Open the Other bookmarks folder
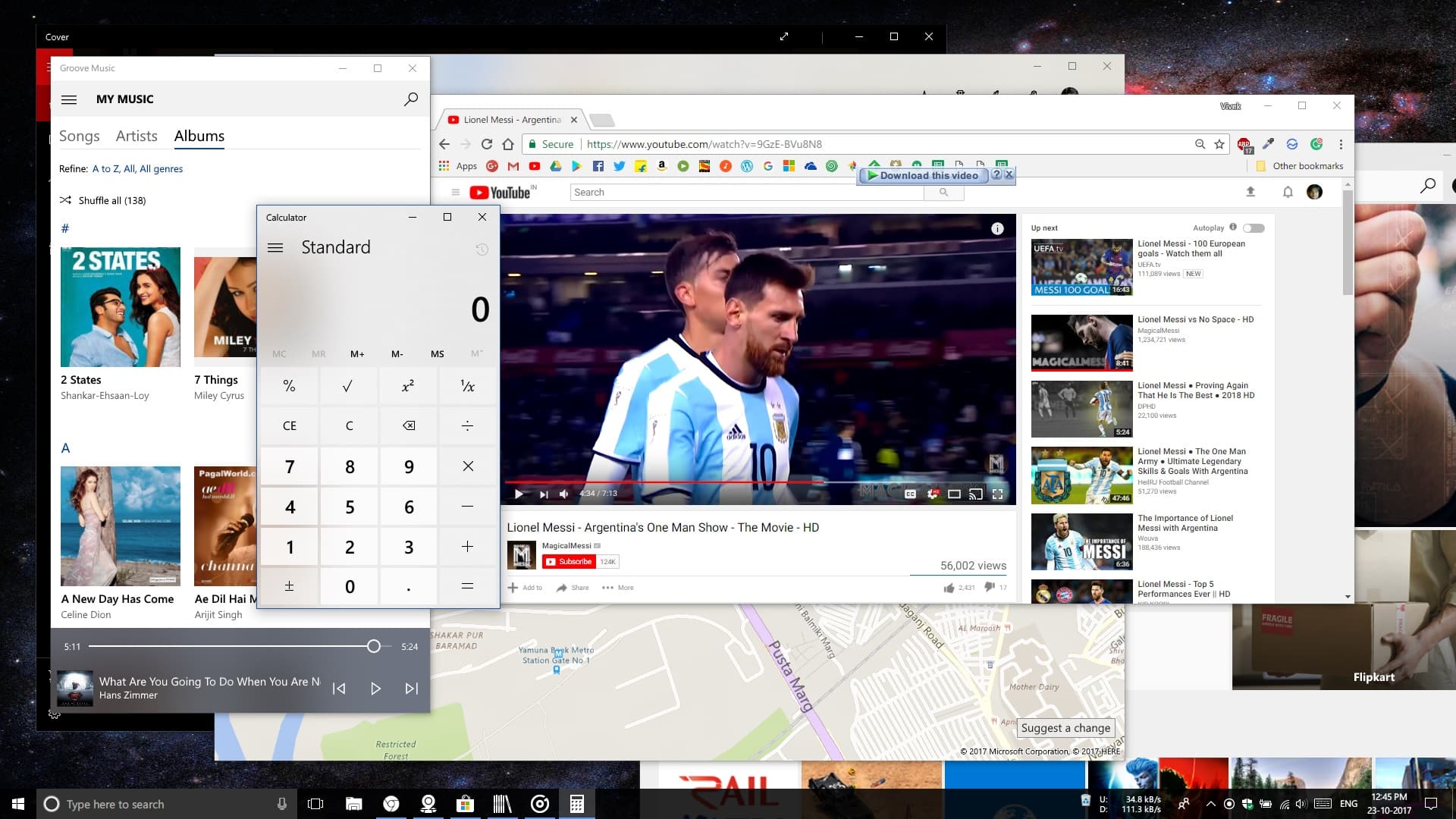 (x=1300, y=166)
